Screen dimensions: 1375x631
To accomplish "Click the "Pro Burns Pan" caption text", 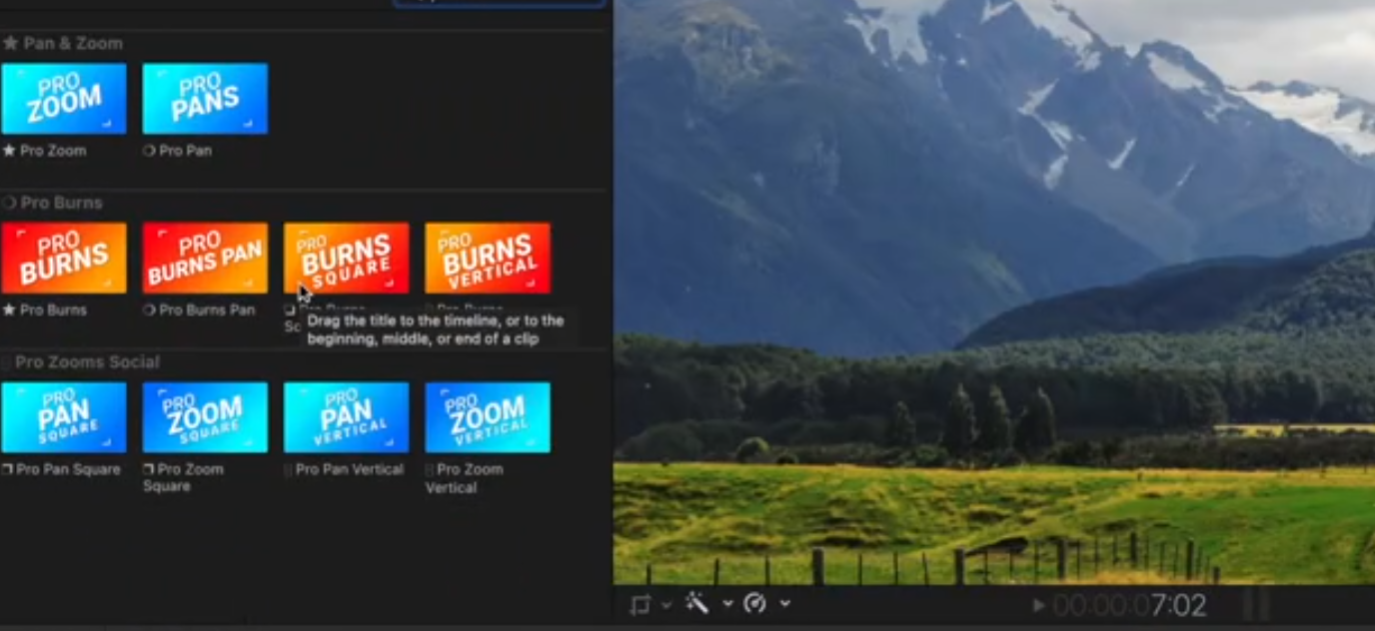I will (207, 310).
